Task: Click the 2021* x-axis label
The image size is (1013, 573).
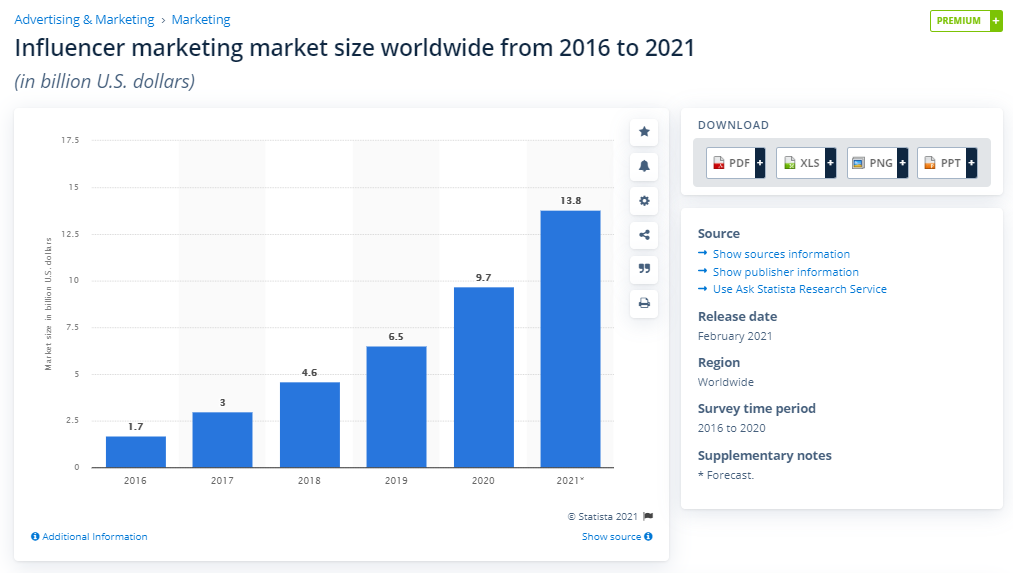Action: 570,481
